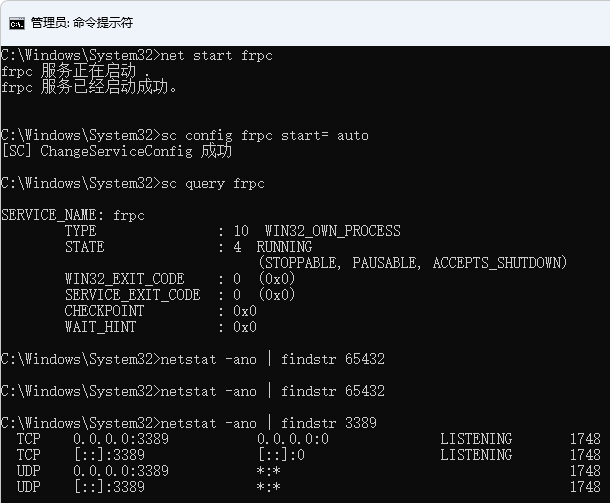
Task: Click the RUNNING state value
Action: [284, 247]
